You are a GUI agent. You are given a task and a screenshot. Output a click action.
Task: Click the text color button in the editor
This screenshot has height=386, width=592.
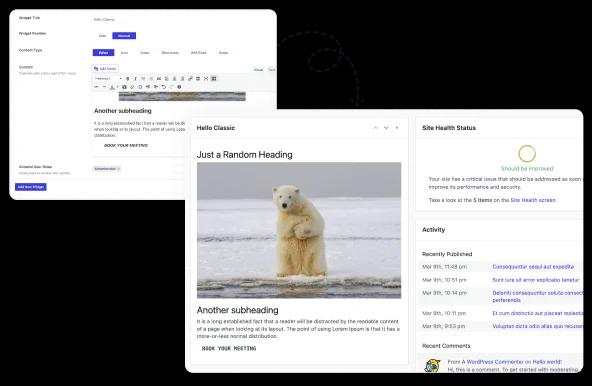[112, 87]
